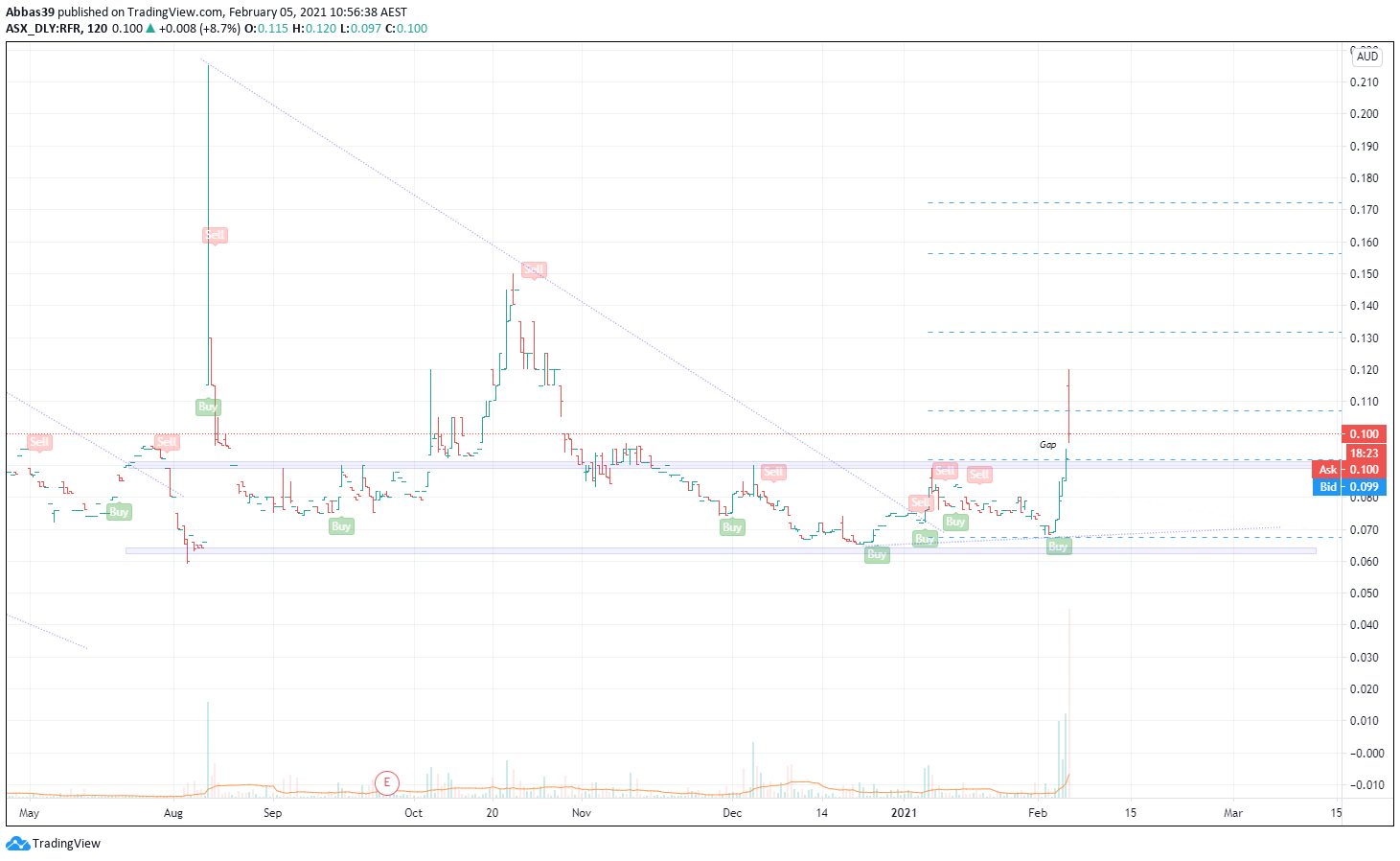
Task: Open the Abbas39 author name
Action: coord(30,12)
